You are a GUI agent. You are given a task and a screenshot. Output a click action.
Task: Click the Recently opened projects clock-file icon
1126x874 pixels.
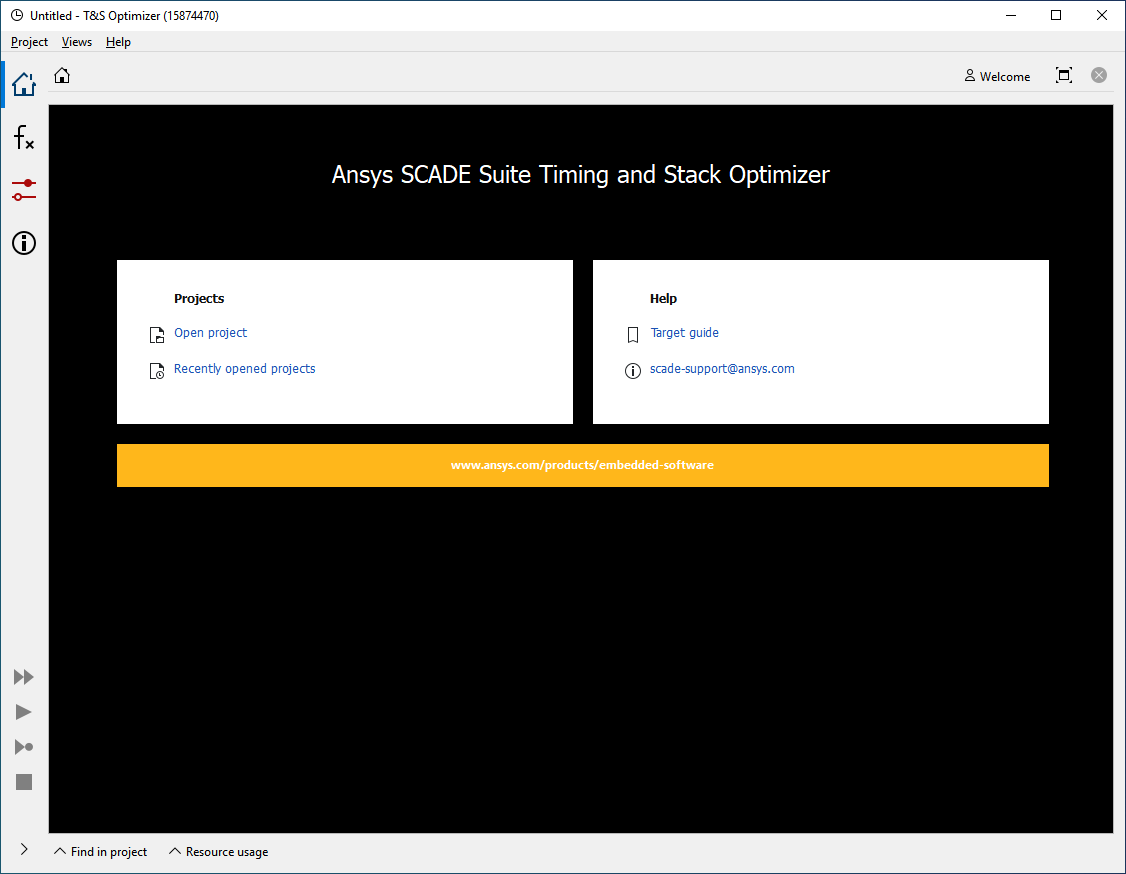[x=157, y=371]
